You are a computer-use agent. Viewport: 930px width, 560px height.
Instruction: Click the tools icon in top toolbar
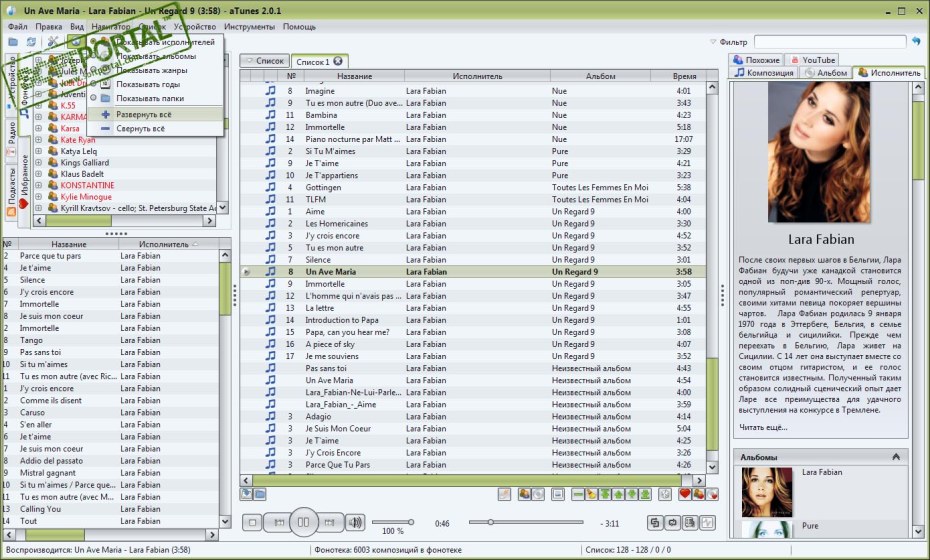[52, 42]
